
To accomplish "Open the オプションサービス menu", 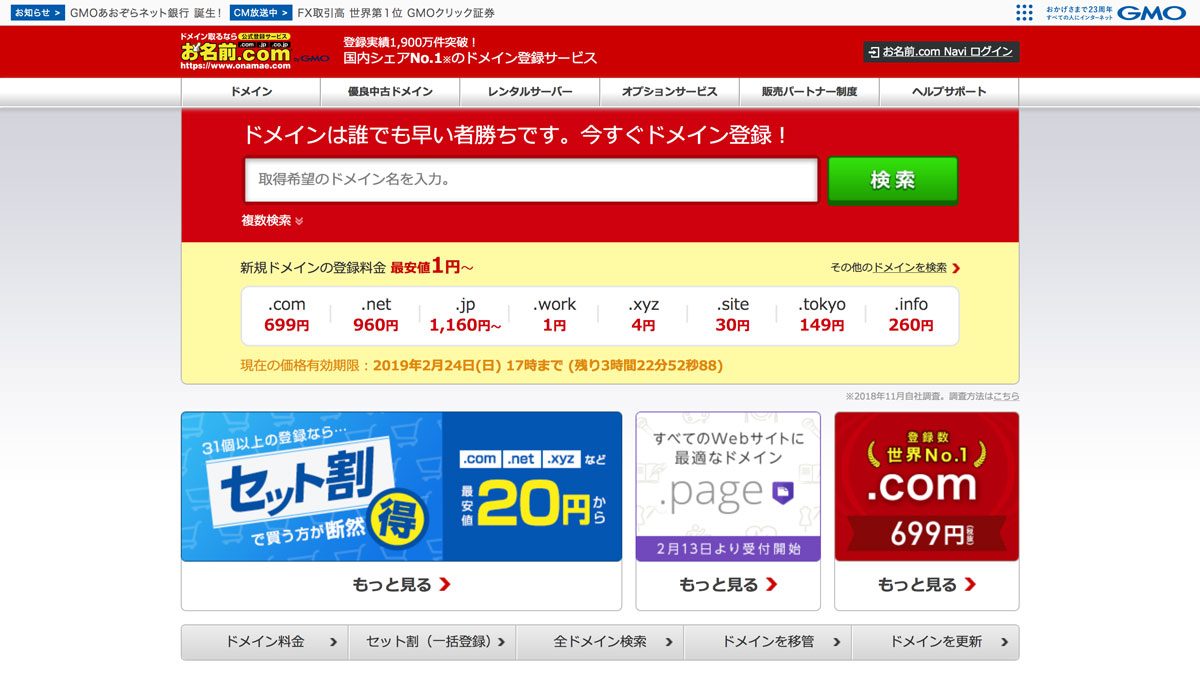I will (669, 91).
